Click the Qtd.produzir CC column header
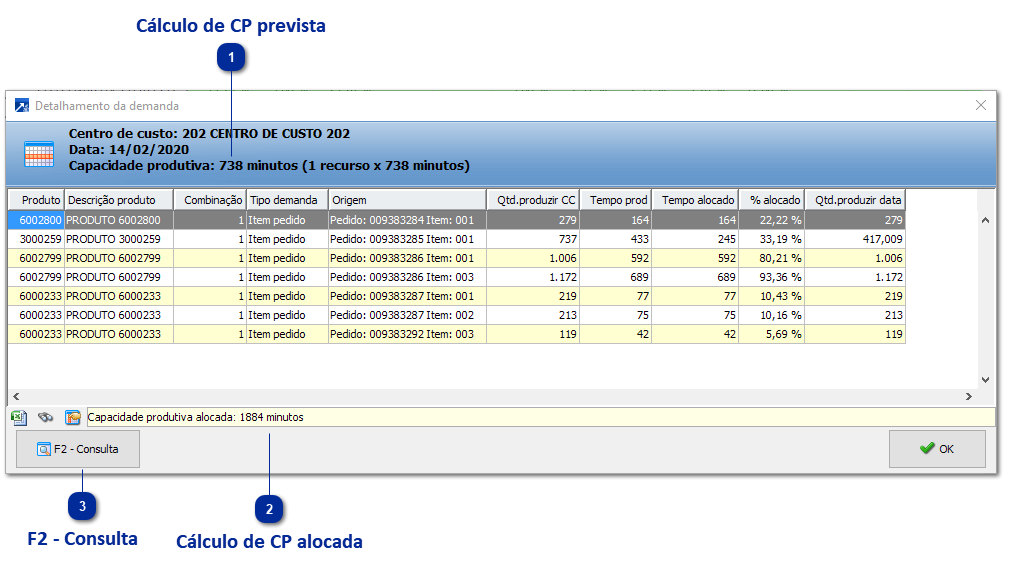Image resolution: width=1020 pixels, height=570 pixels. [x=533, y=200]
